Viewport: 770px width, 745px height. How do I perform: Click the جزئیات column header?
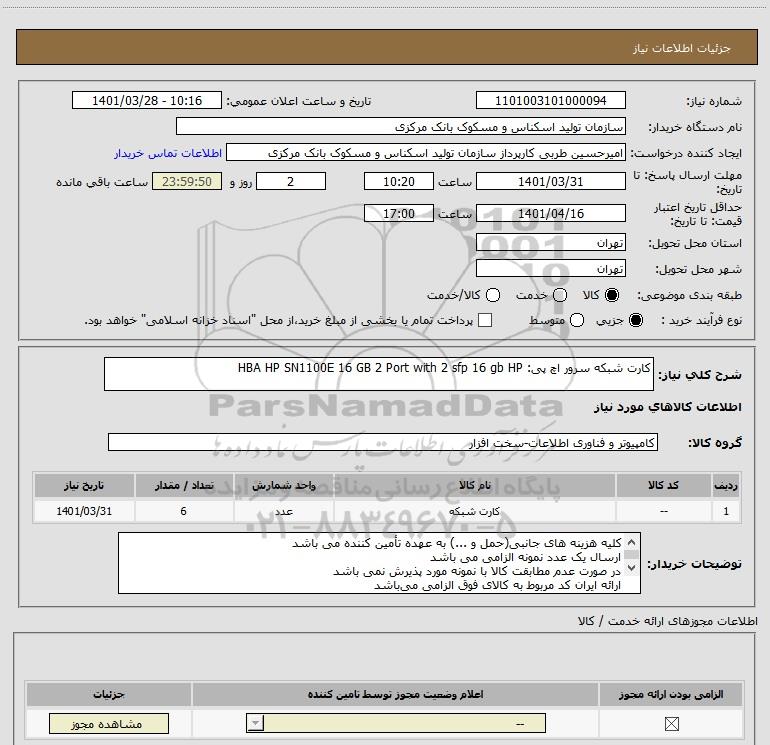click(109, 694)
